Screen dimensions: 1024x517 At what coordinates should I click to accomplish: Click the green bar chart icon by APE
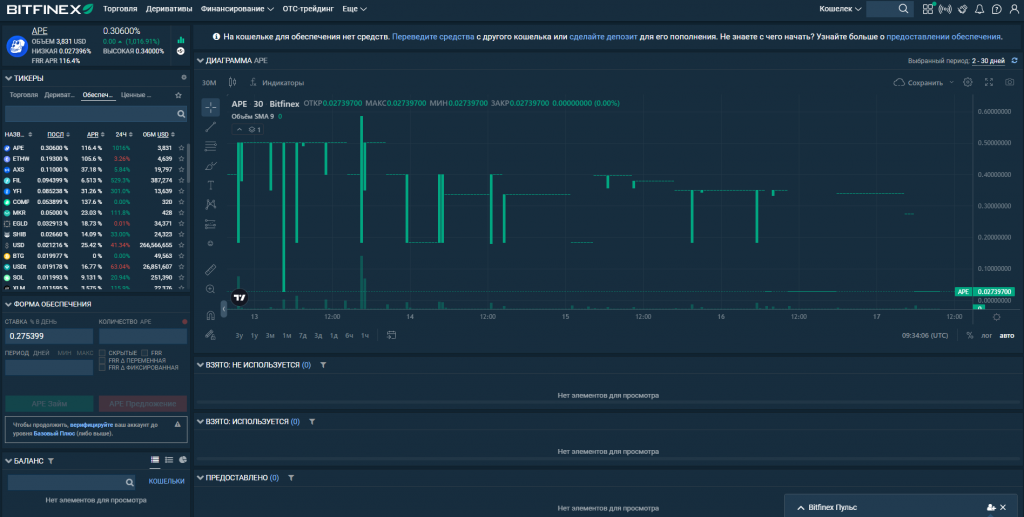click(x=181, y=40)
